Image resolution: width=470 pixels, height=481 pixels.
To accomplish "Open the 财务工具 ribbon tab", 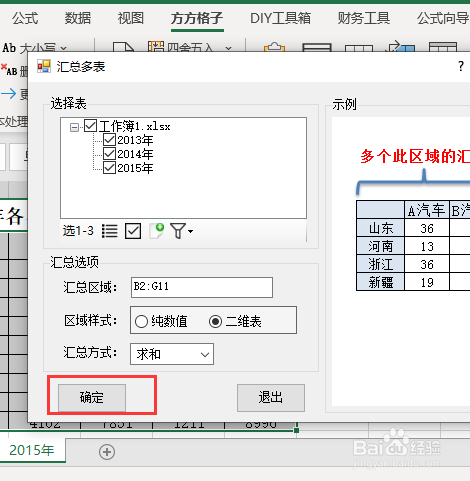I will (364, 18).
